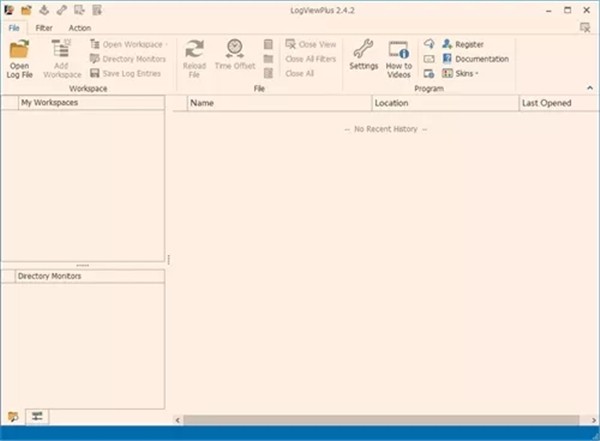Viewport: 600px width, 441px height.
Task: Click the last quick access document icon
Action: pos(97,10)
